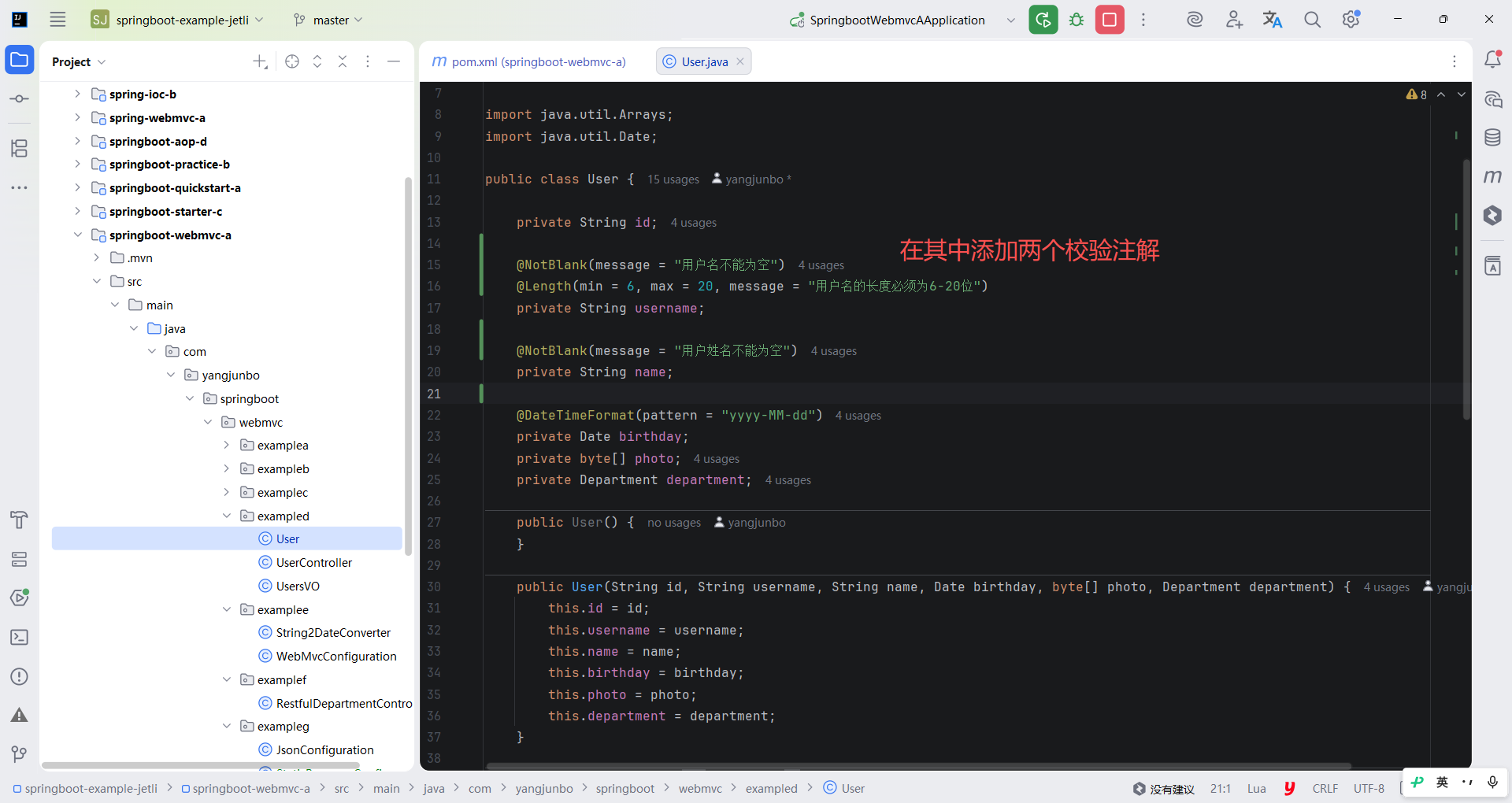Open WebMvcConfiguration in tree
This screenshot has height=803, width=1512.
click(336, 656)
